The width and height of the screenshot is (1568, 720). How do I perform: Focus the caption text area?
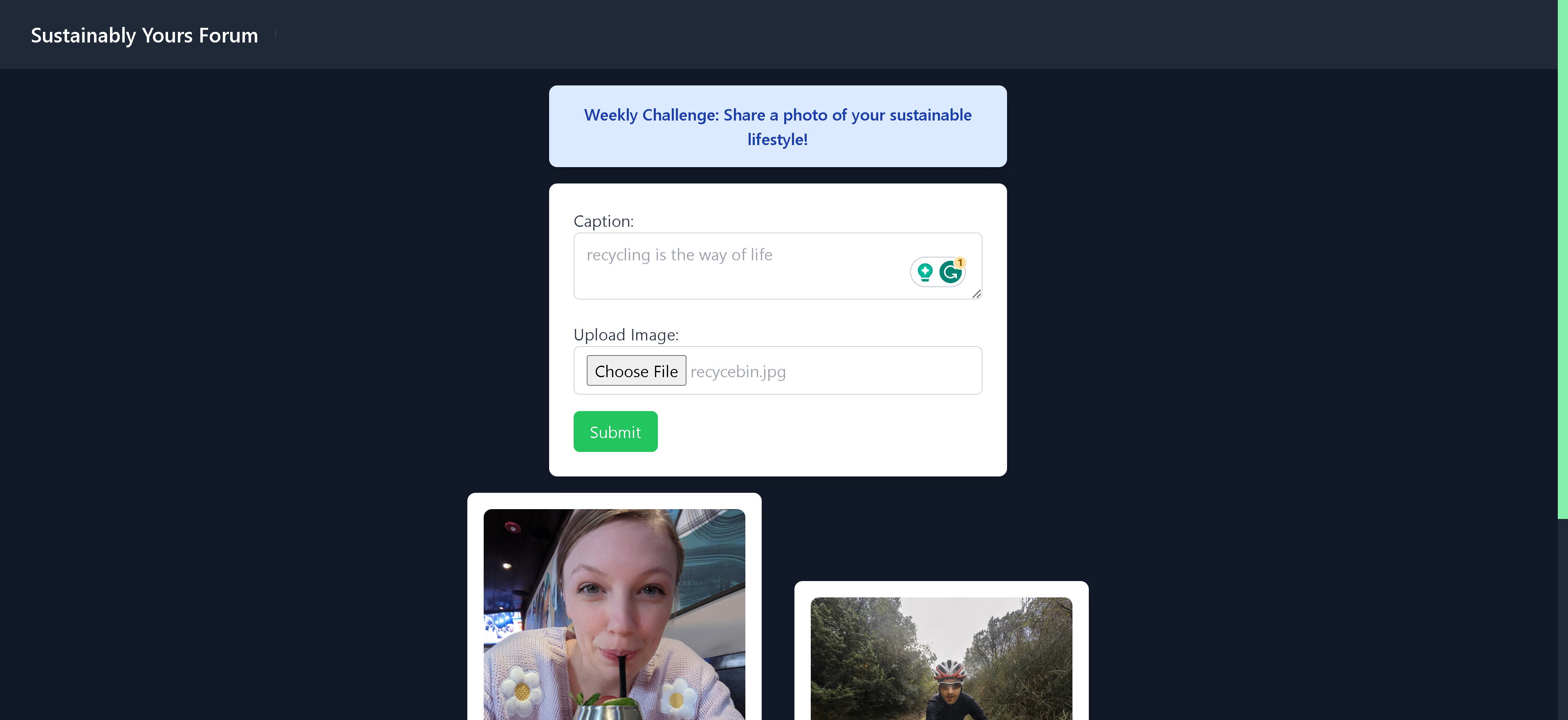click(x=777, y=266)
